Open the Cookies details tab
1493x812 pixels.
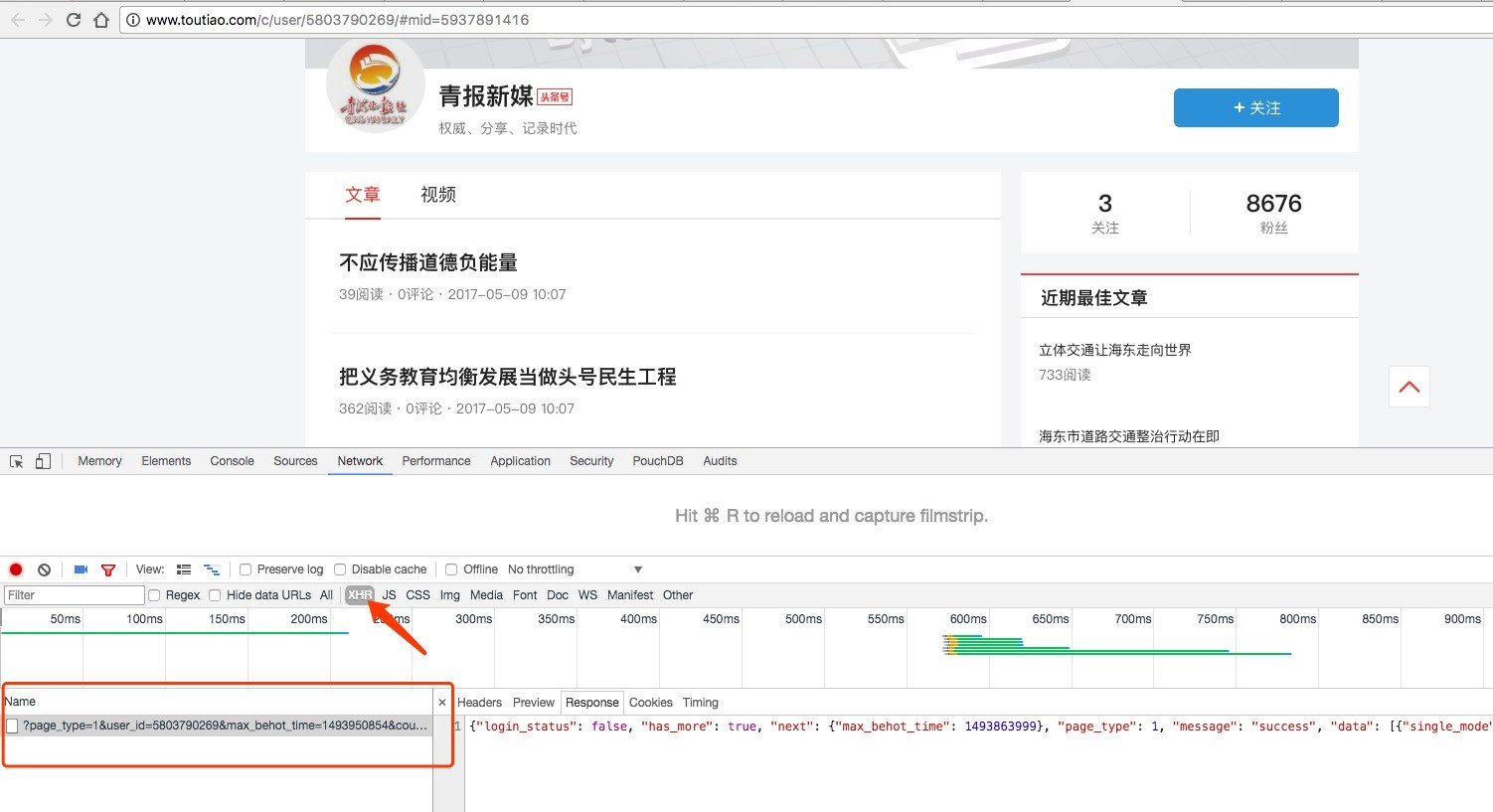pyautogui.click(x=651, y=703)
